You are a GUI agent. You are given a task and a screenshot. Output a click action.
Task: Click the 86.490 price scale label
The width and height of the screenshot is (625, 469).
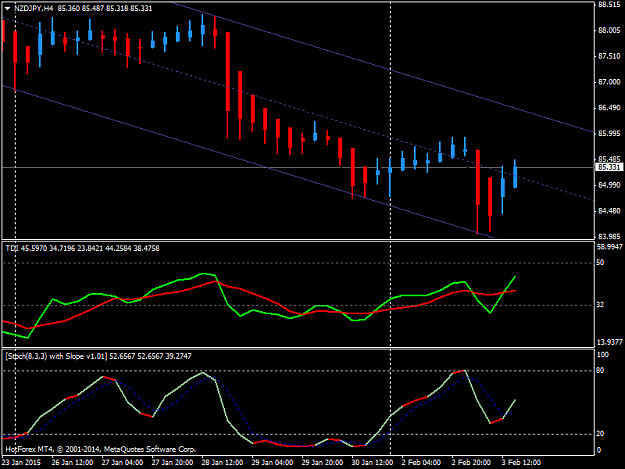[609, 108]
